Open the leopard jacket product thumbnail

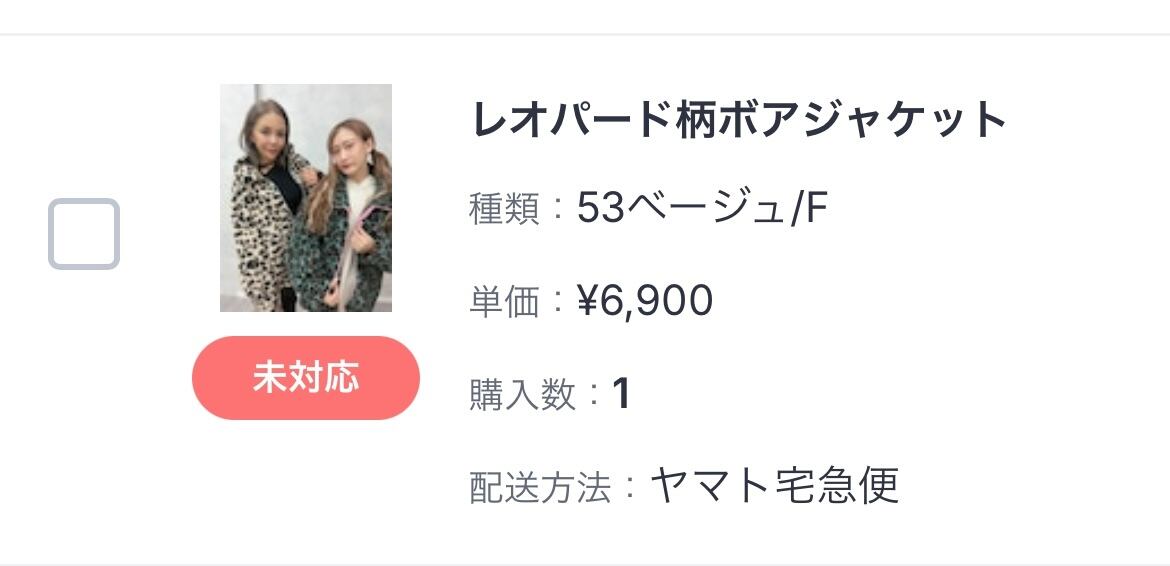point(306,198)
